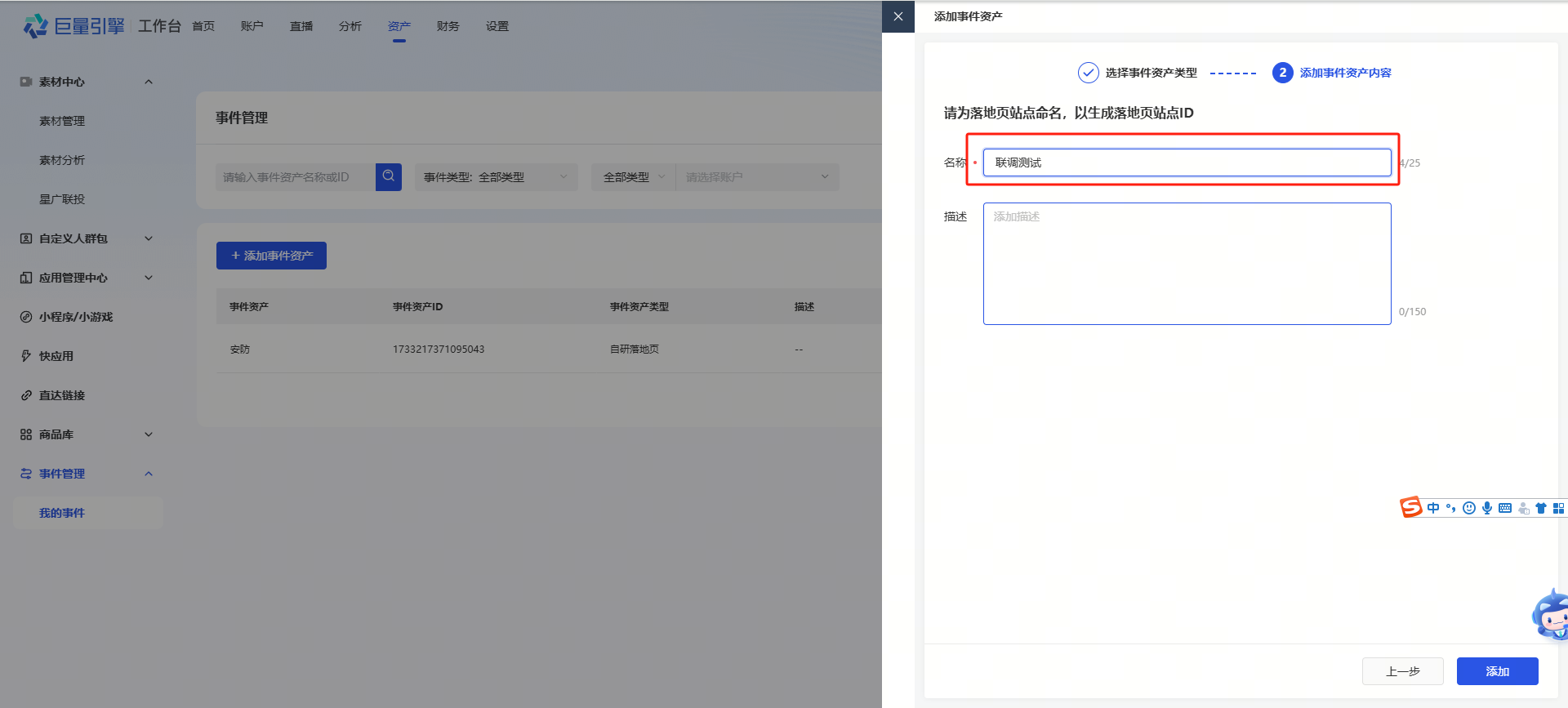1568x708 pixels.
Task: Click into the 描述 text area
Action: click(1187, 264)
